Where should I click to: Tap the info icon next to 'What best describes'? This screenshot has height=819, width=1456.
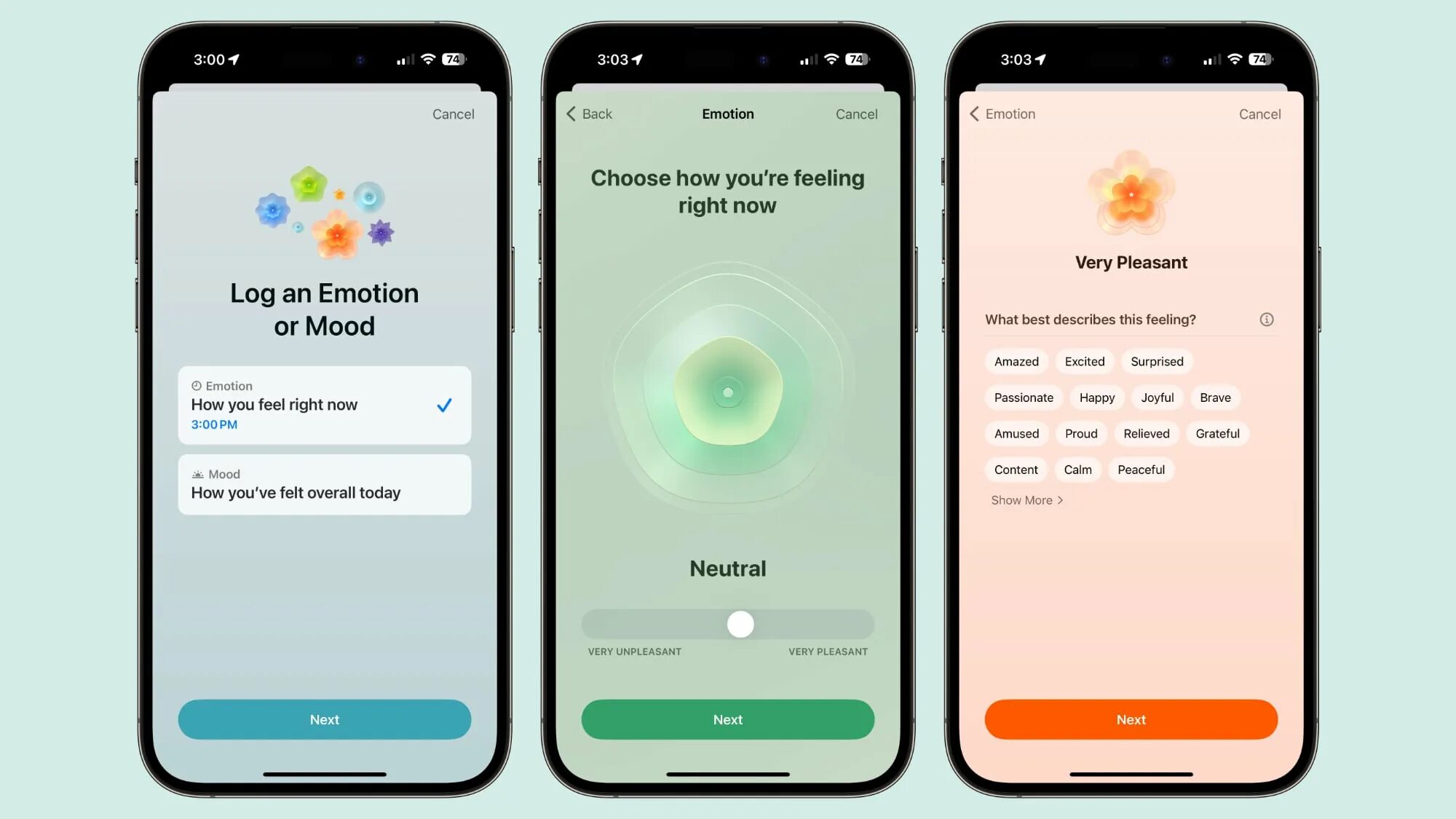[x=1265, y=319]
